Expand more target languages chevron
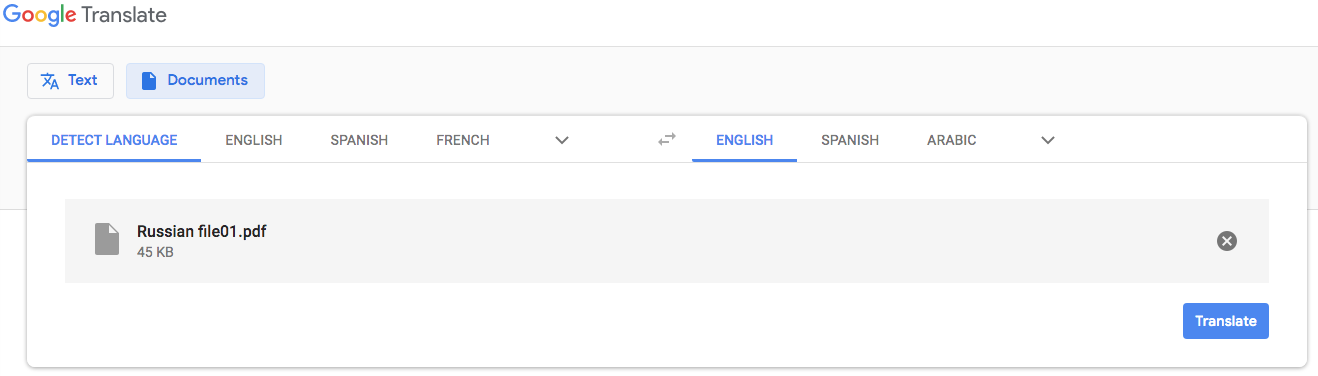The width and height of the screenshot is (1318, 376). 1048,140
